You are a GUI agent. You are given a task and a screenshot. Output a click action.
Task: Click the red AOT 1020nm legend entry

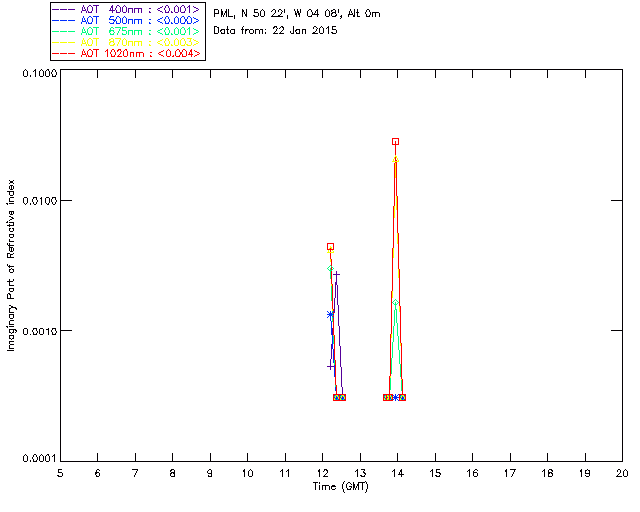(126, 53)
